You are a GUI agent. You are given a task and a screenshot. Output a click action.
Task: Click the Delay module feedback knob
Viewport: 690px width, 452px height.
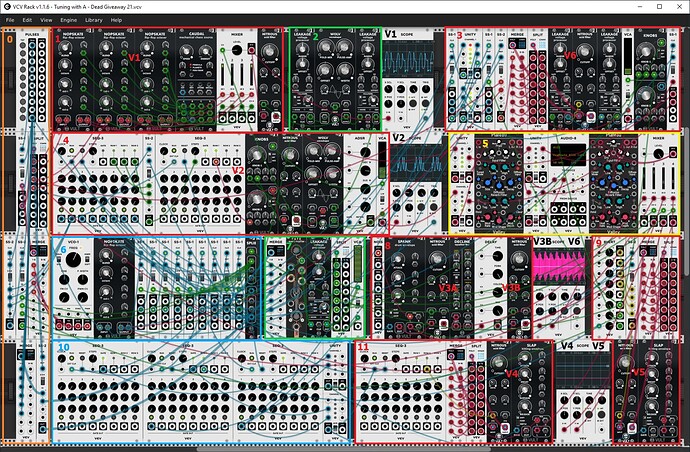click(x=498, y=274)
